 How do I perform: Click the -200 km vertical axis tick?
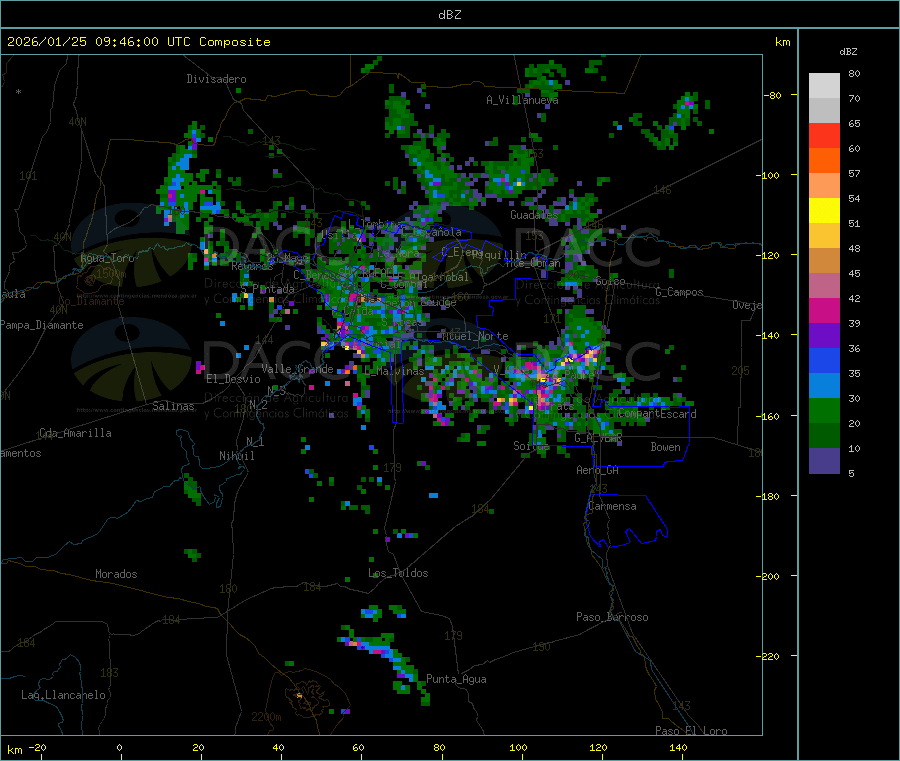(x=767, y=576)
